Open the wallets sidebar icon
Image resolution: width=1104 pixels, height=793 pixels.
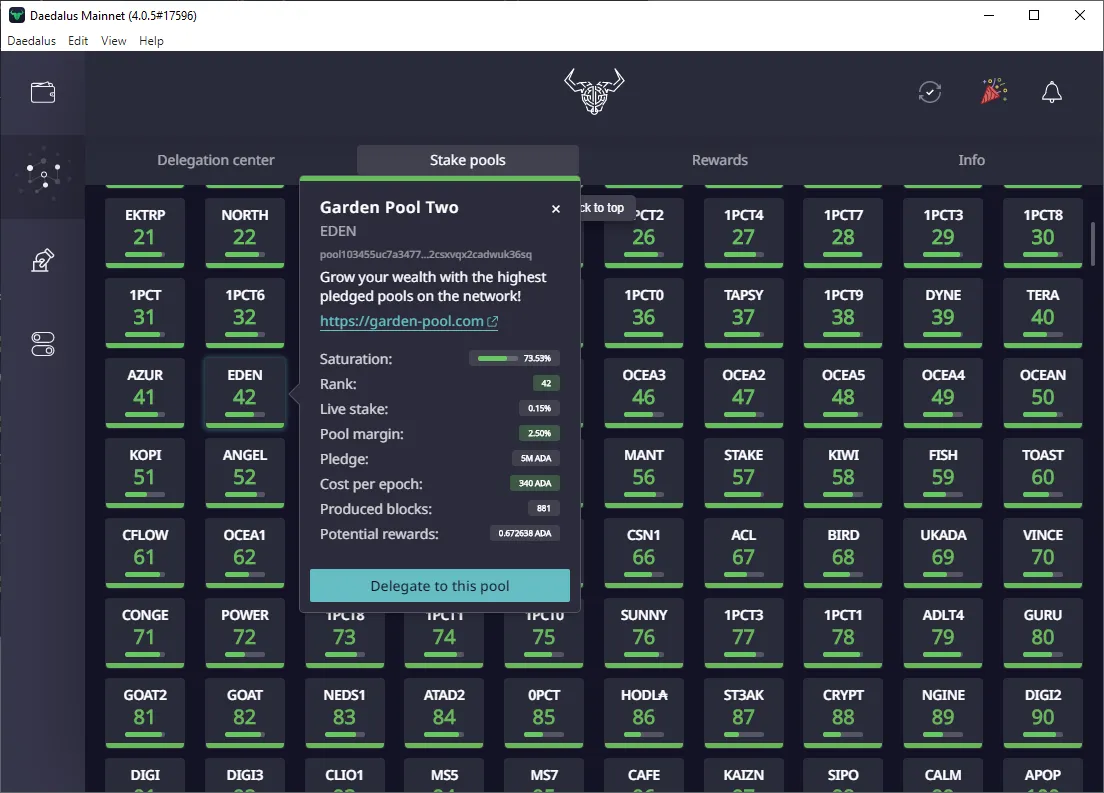(x=43, y=92)
